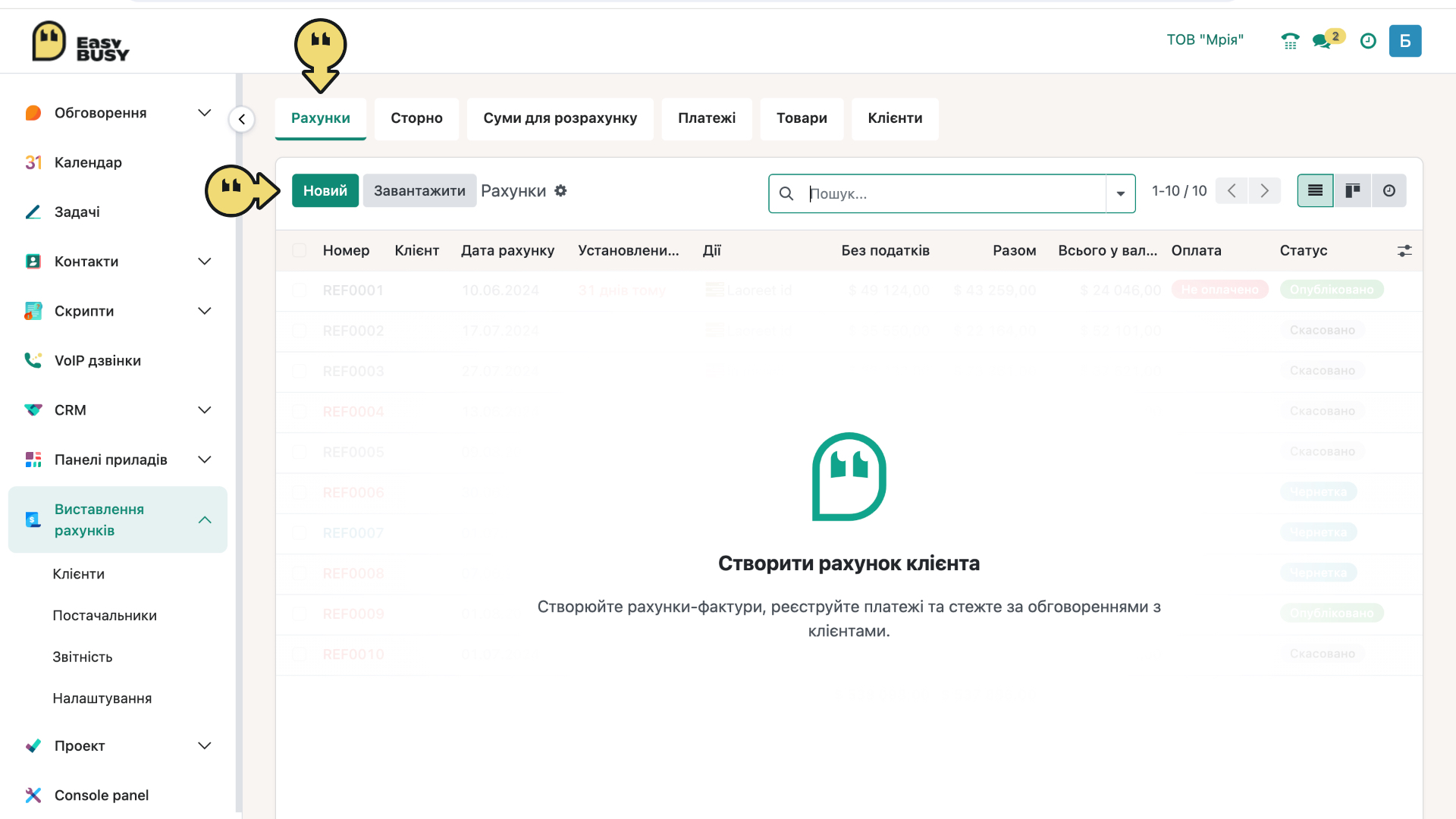Click the search magnifier icon
1456x819 pixels.
pyautogui.click(x=786, y=193)
